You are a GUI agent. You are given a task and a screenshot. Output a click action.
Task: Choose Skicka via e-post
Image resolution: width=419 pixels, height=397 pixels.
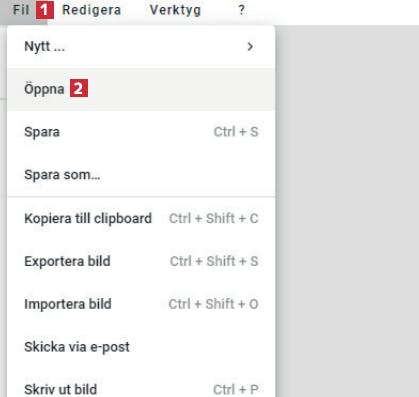(141, 347)
